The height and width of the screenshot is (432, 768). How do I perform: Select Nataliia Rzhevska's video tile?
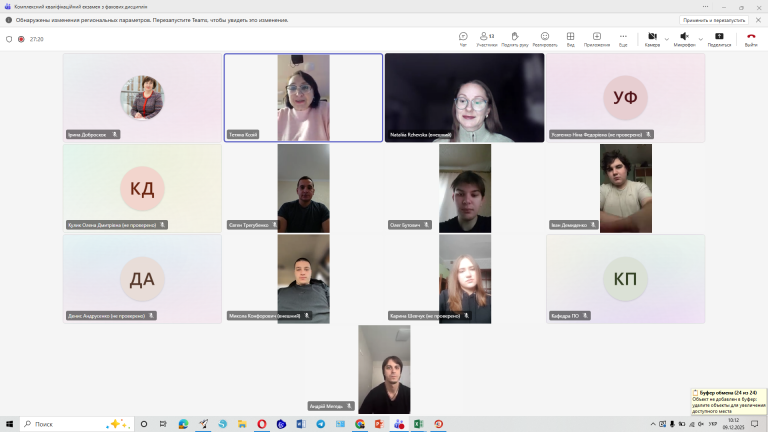click(464, 97)
